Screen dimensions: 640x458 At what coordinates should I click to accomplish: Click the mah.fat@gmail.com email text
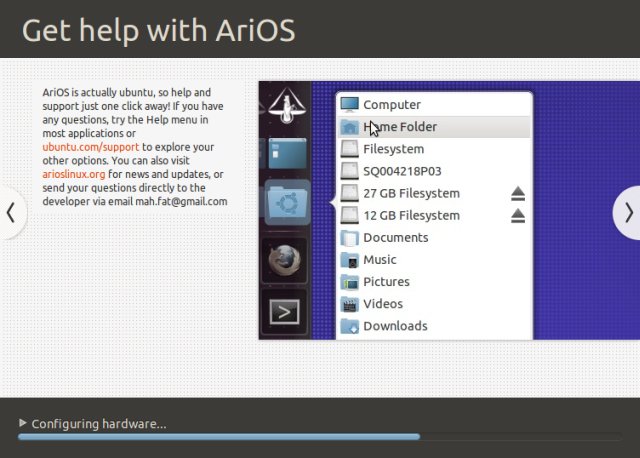click(181, 202)
